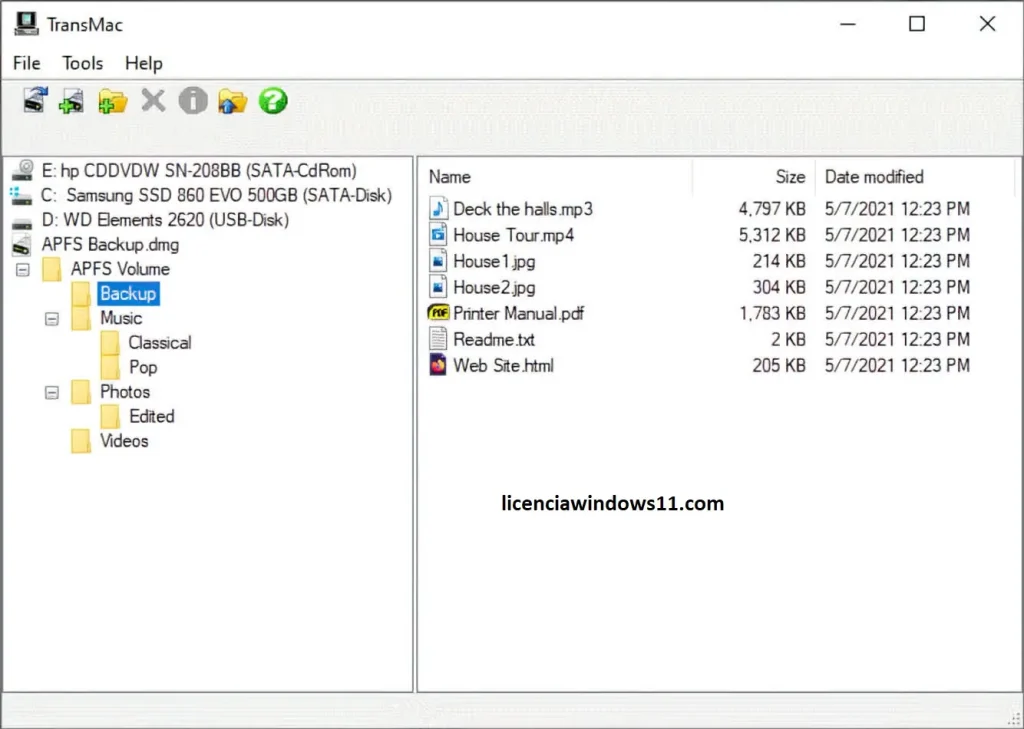
Task: Click the House1.jpg image file icon
Action: click(x=438, y=261)
